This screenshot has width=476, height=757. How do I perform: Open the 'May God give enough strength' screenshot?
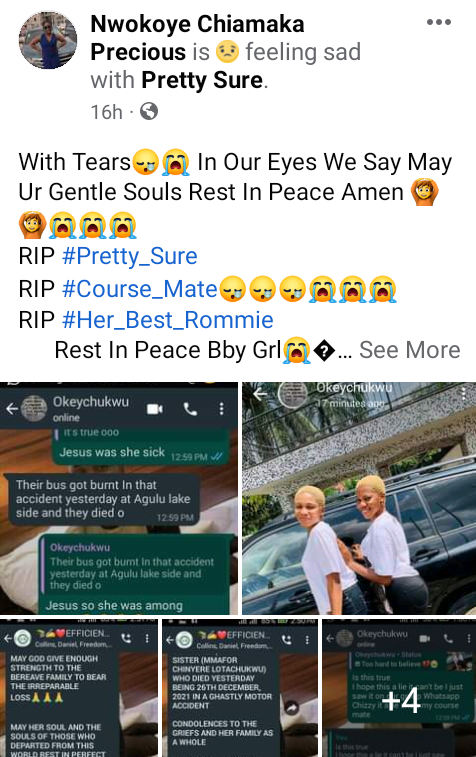coord(79,688)
